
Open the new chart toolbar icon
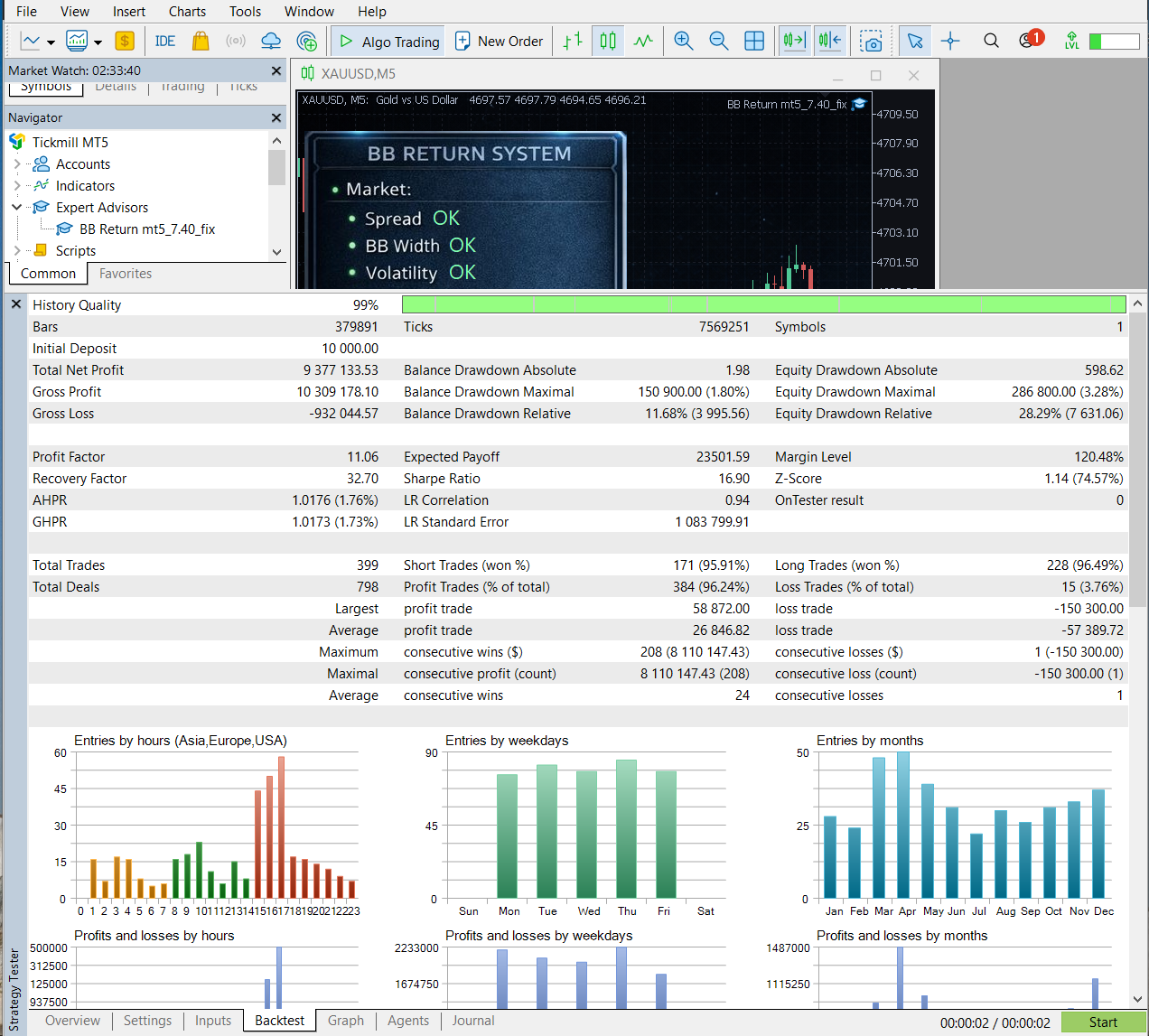pyautogui.click(x=31, y=41)
